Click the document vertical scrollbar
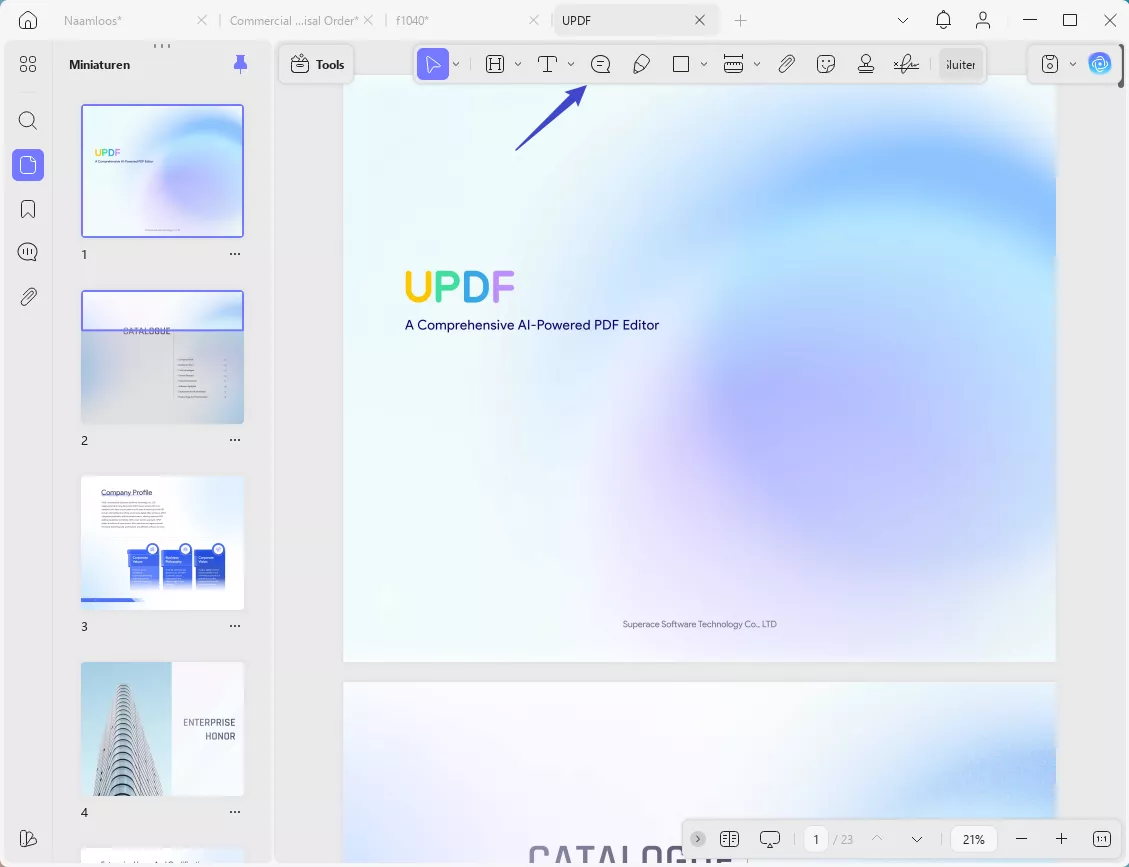The height and width of the screenshot is (867, 1129). point(1120,66)
